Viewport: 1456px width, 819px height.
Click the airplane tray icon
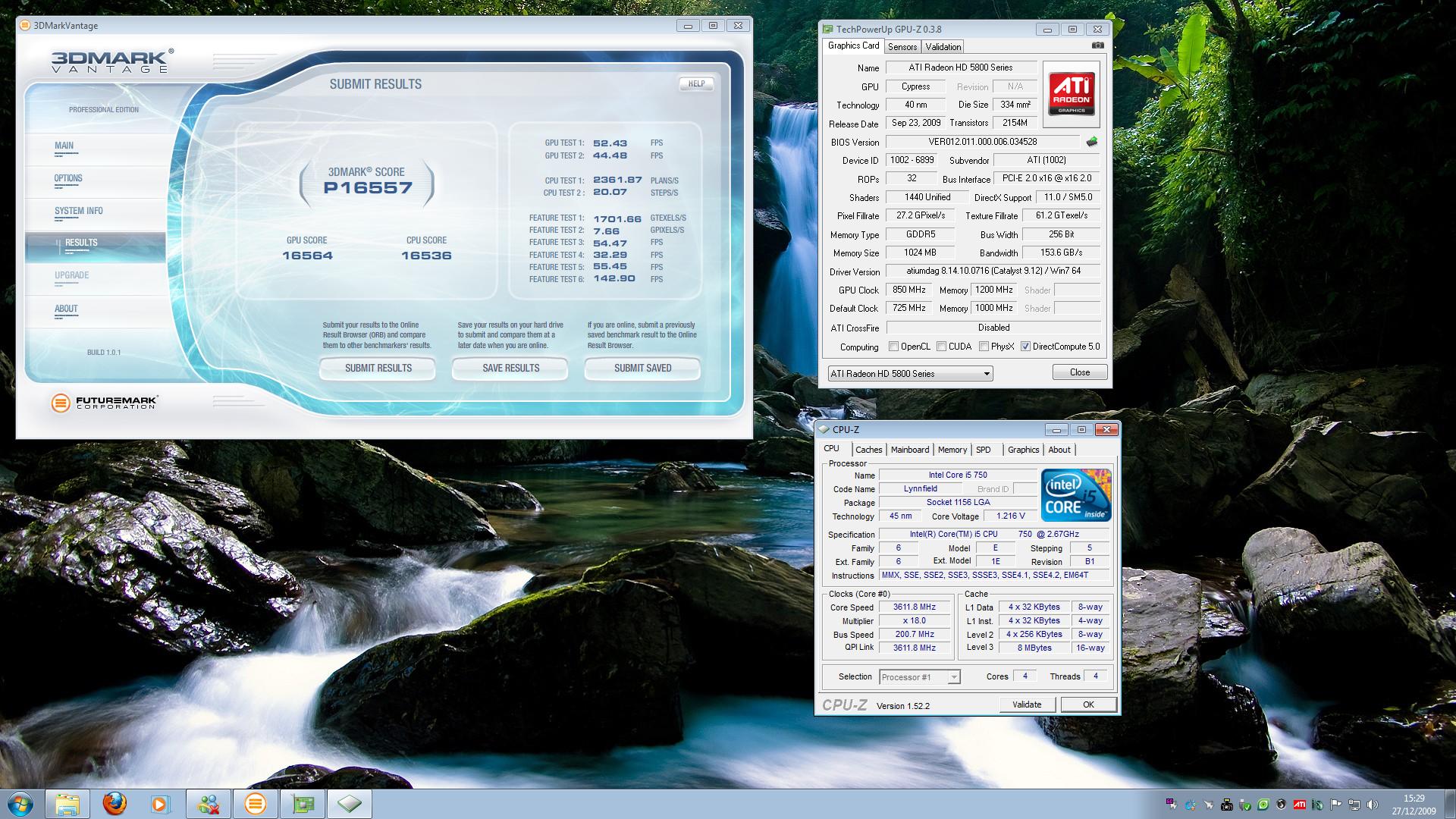coord(1209,805)
